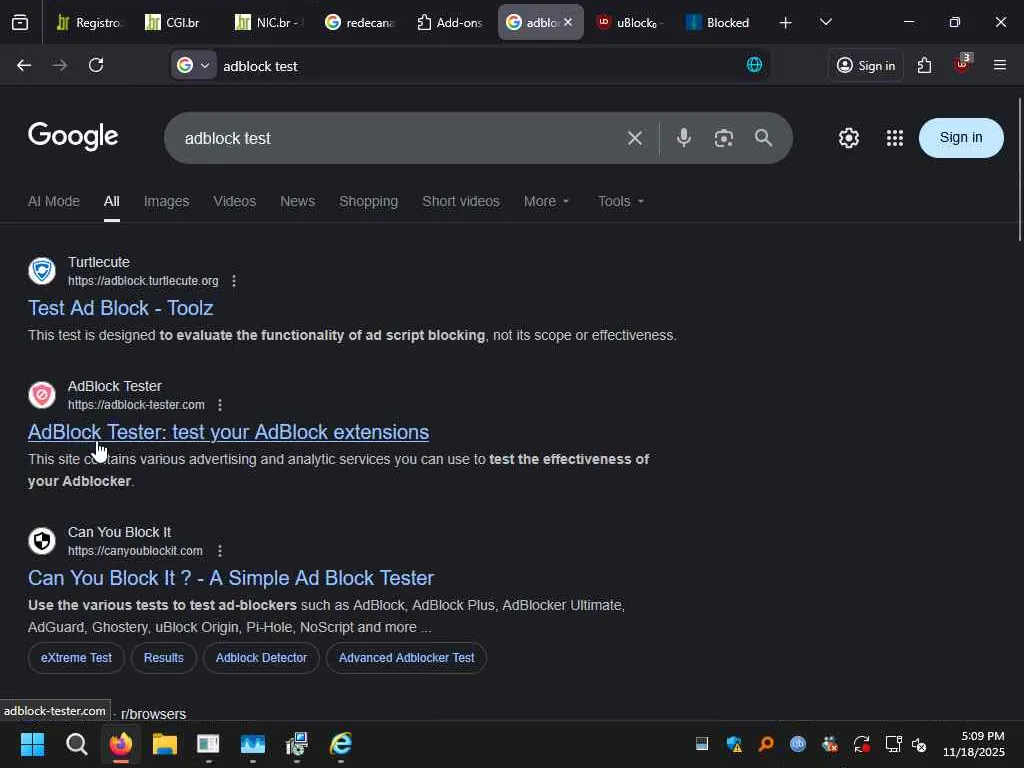Open more options for AdBlock Tester result
Image resolution: width=1024 pixels, height=768 pixels.
[x=220, y=405]
